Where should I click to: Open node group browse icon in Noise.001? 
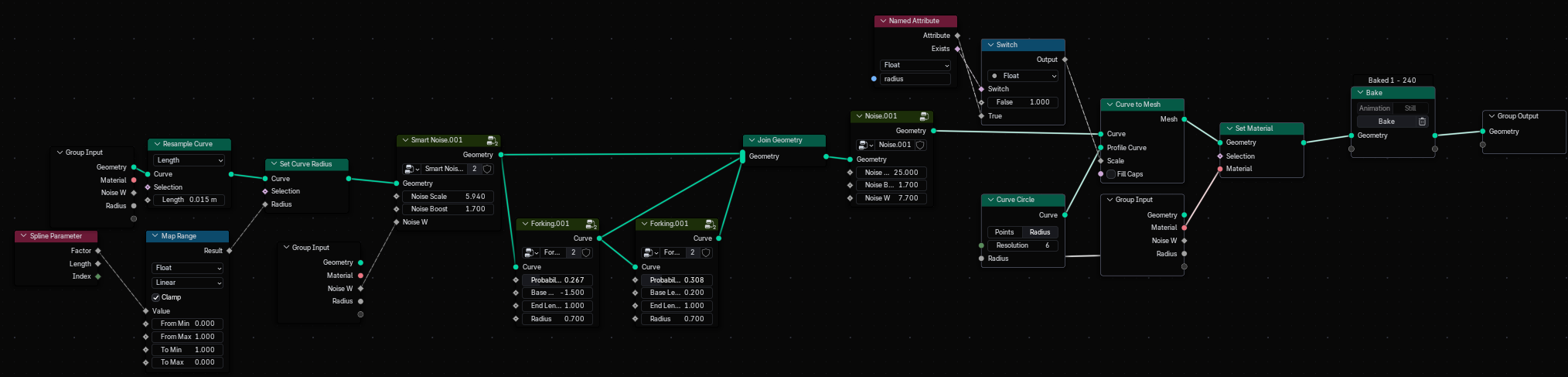point(865,145)
